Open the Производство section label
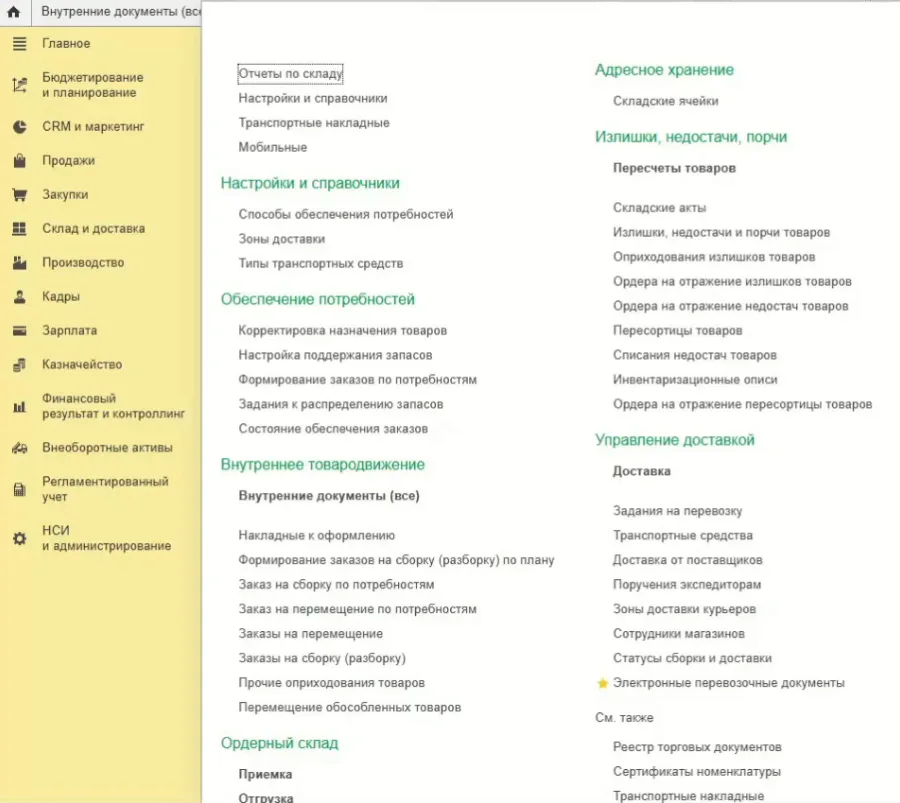This screenshot has width=900, height=803. coord(83,262)
